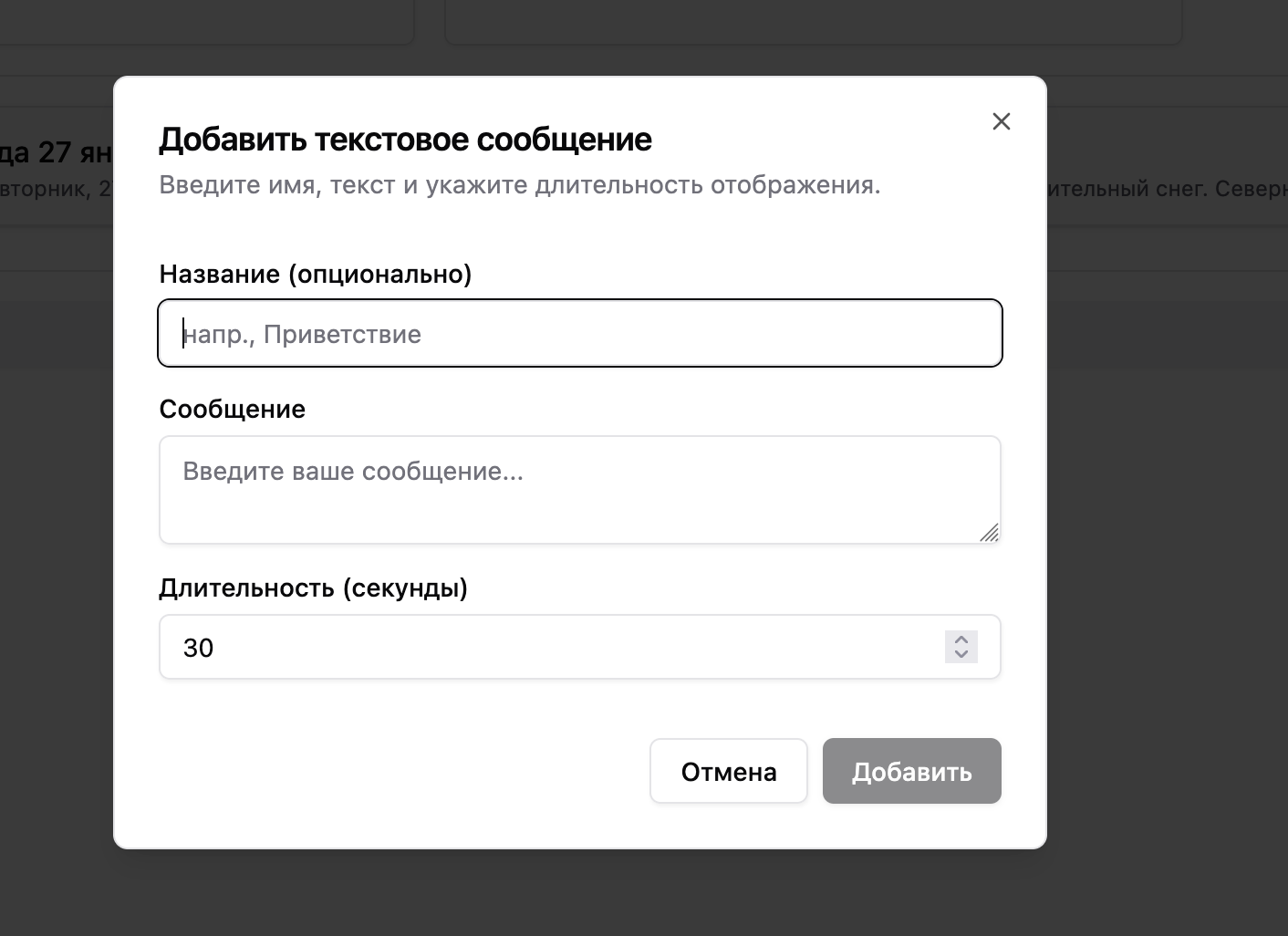Click the Название (опционально) input field
This screenshot has width=1288, height=936.
579,334
